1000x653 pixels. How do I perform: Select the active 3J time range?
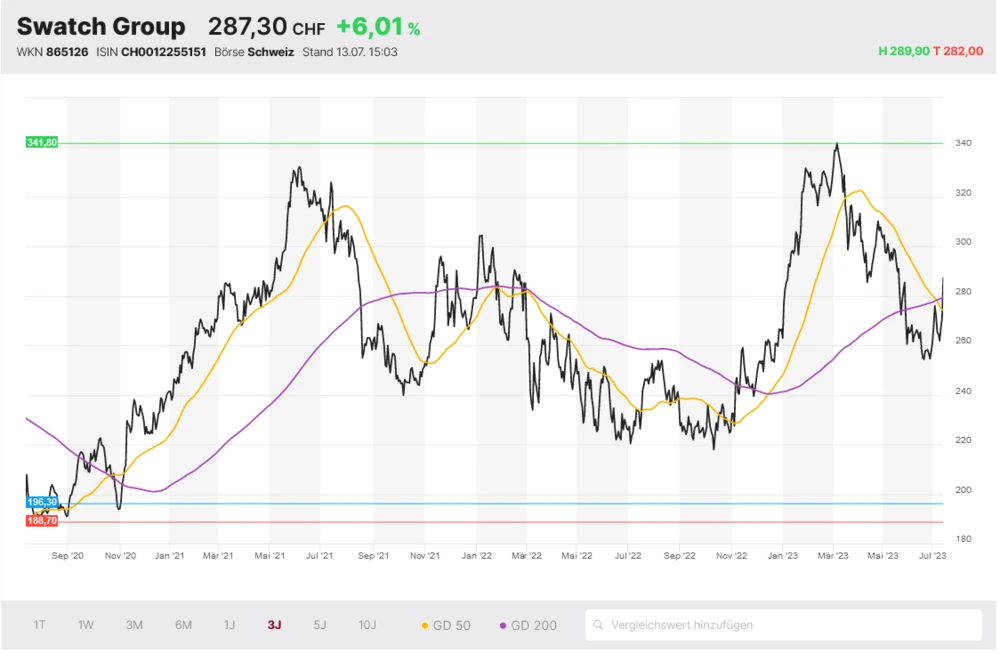(x=274, y=626)
